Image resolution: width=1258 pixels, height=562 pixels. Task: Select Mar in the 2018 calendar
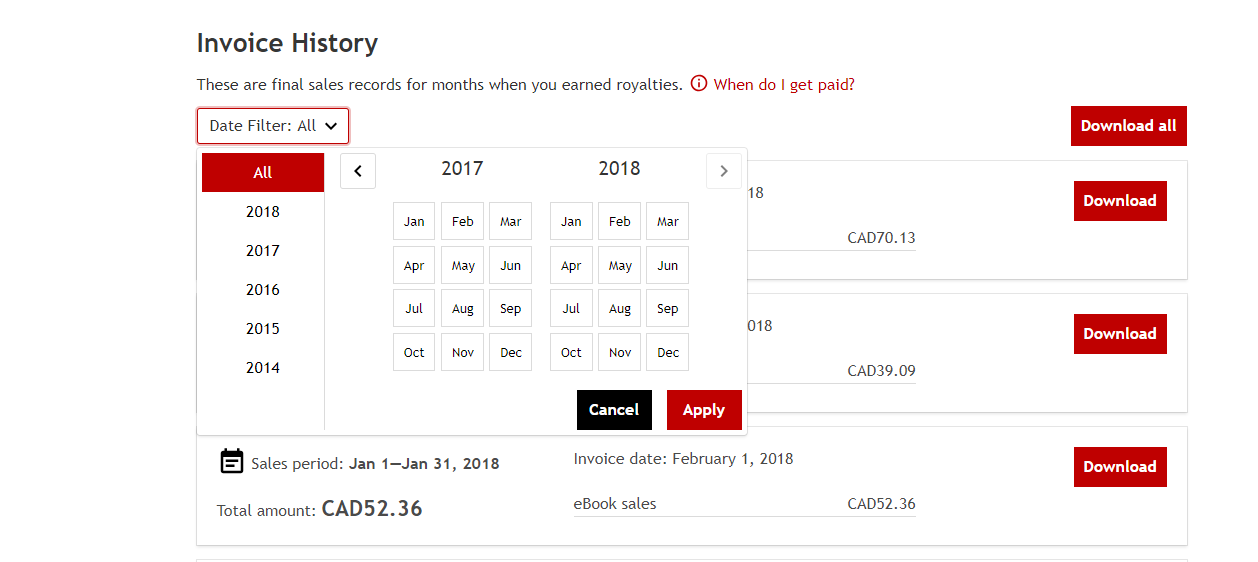(x=668, y=221)
